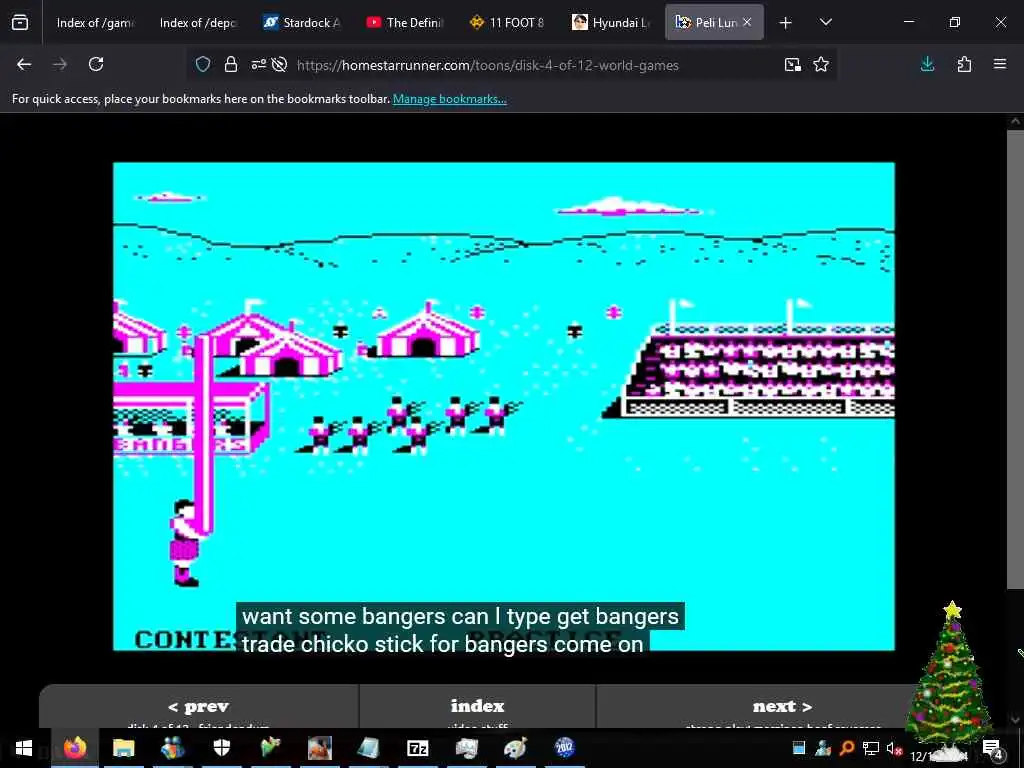Click the Firefox taskbar icon
The image size is (1024, 768).
74,748
